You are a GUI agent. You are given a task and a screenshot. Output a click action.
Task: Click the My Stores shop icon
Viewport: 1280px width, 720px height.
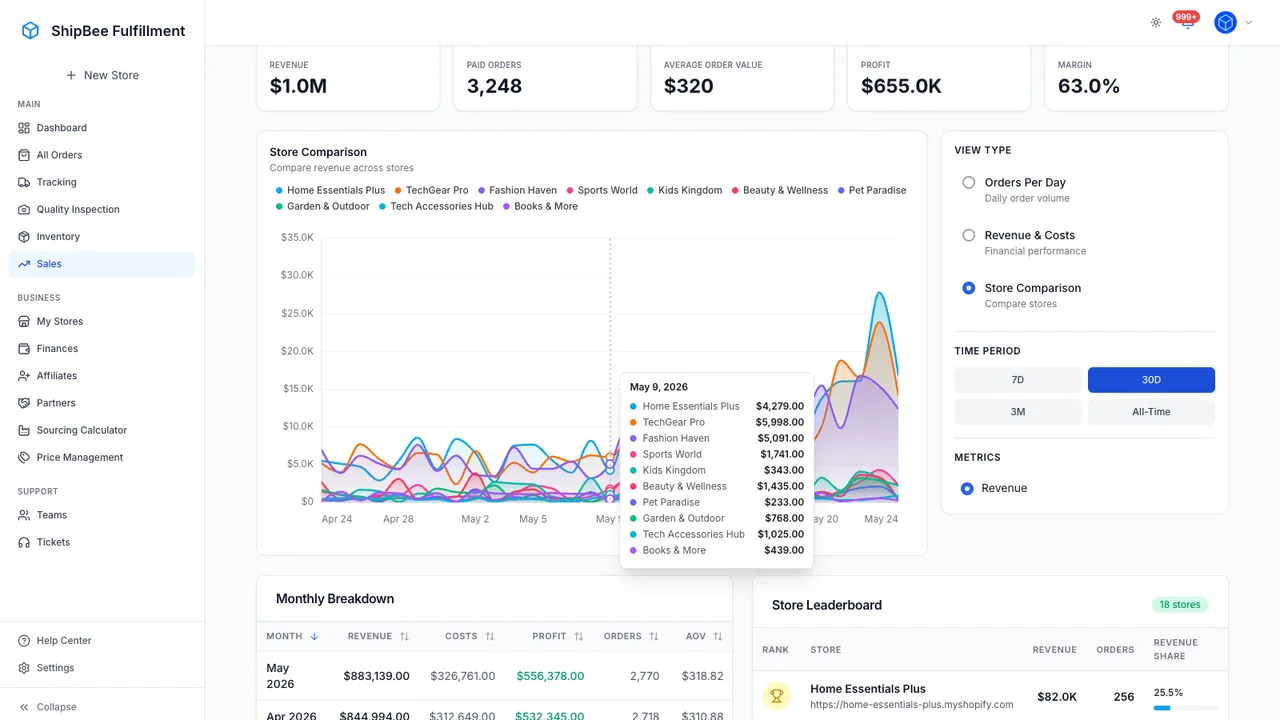click(x=25, y=321)
